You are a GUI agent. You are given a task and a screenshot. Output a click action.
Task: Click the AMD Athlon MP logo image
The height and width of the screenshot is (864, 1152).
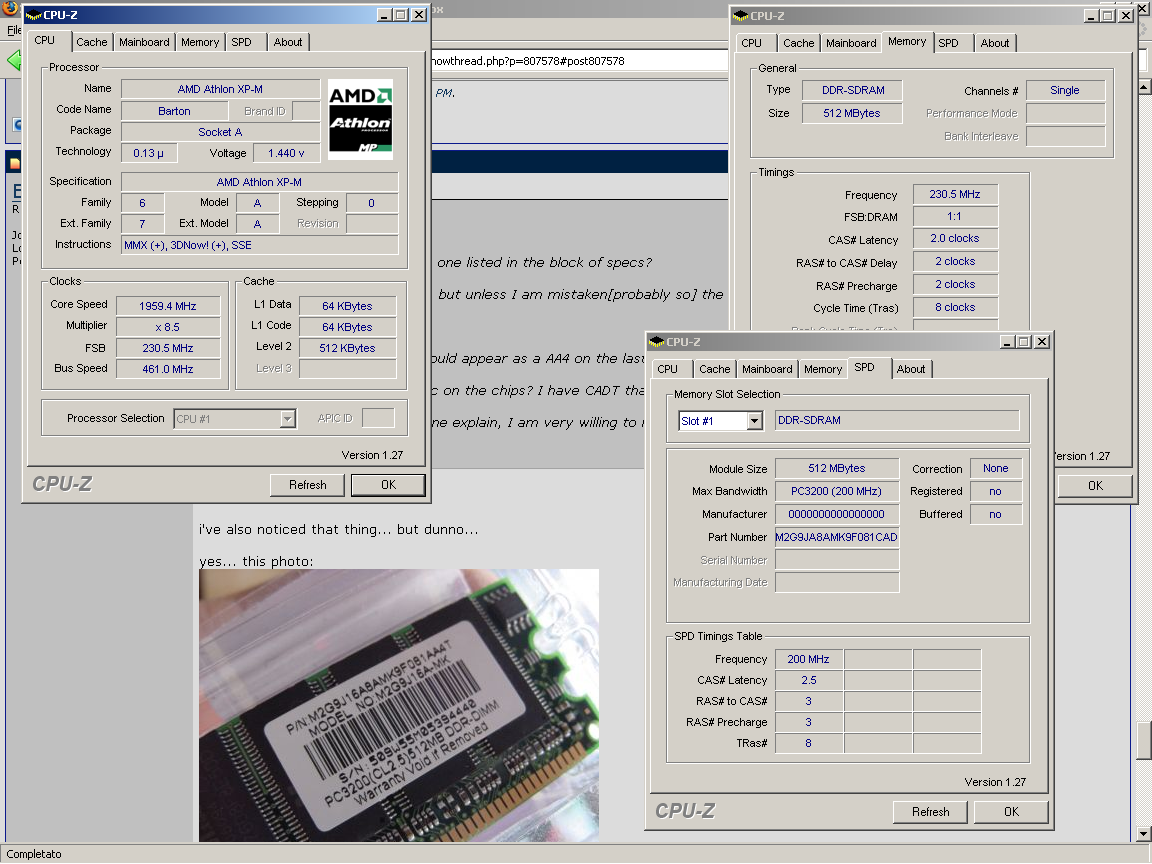point(360,120)
